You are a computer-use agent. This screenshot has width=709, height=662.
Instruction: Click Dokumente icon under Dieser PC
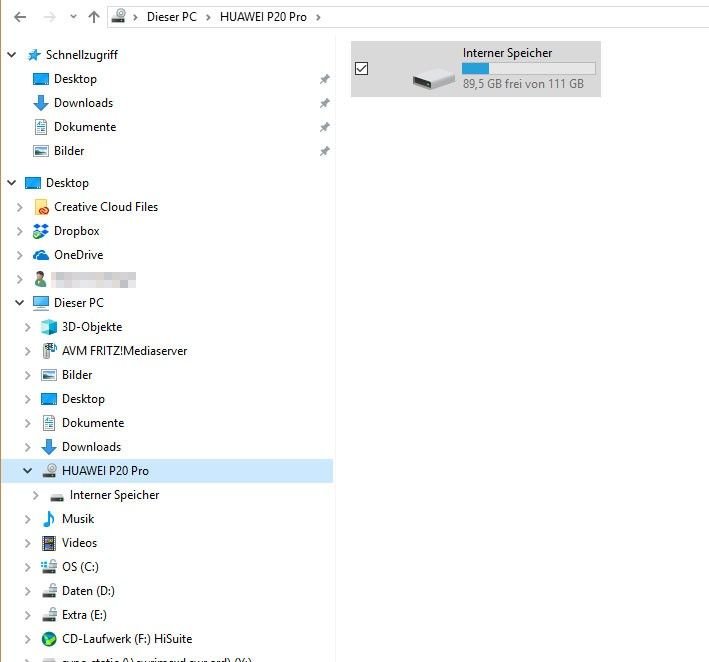click(49, 423)
